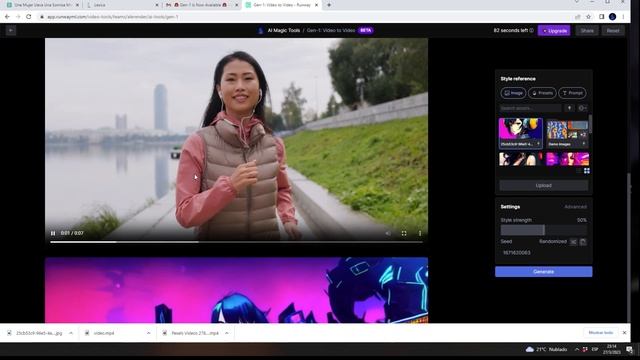Switch to the first browser tab
The height and width of the screenshot is (360, 640).
coord(42,5)
